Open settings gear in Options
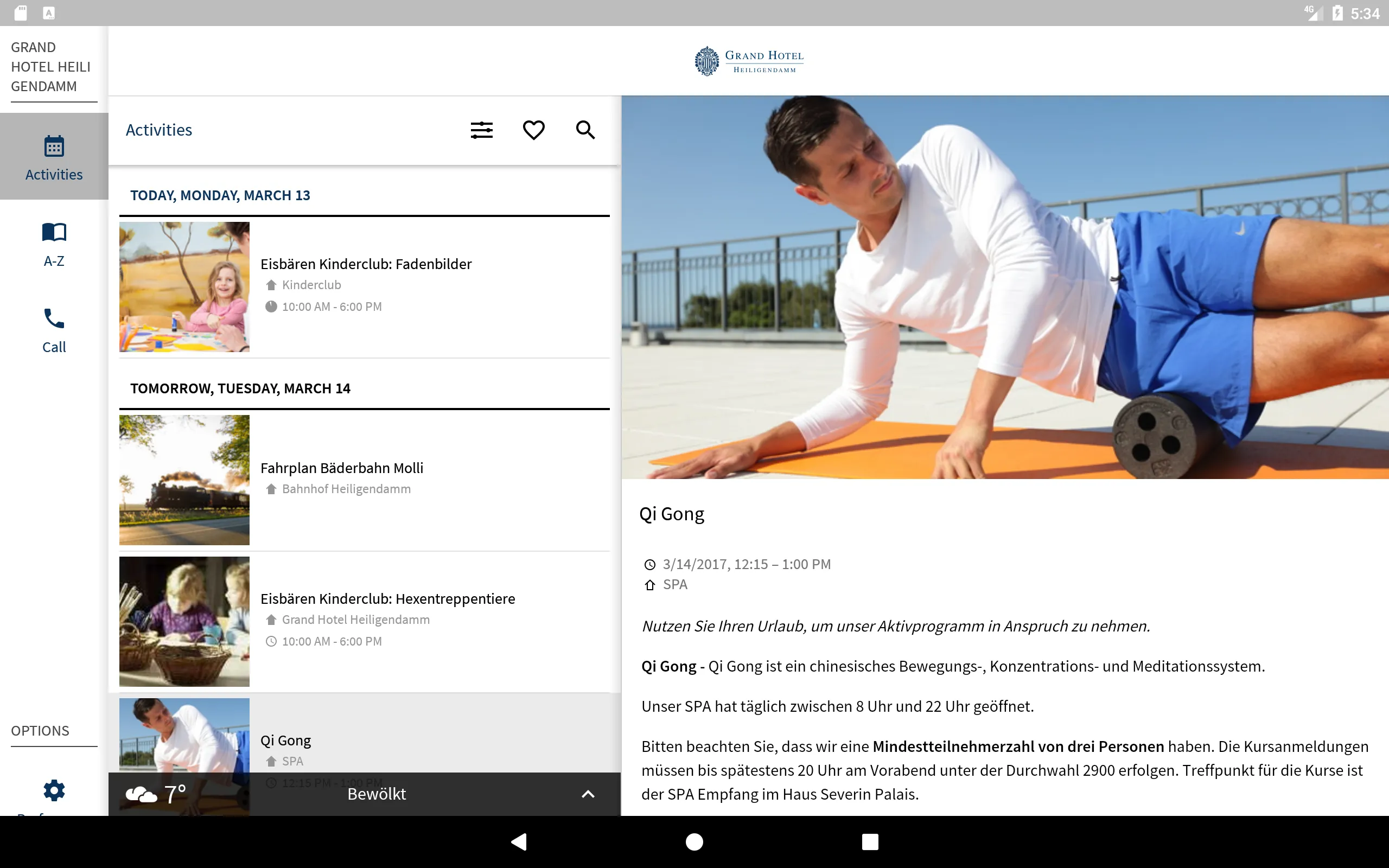1389x868 pixels. point(54,790)
